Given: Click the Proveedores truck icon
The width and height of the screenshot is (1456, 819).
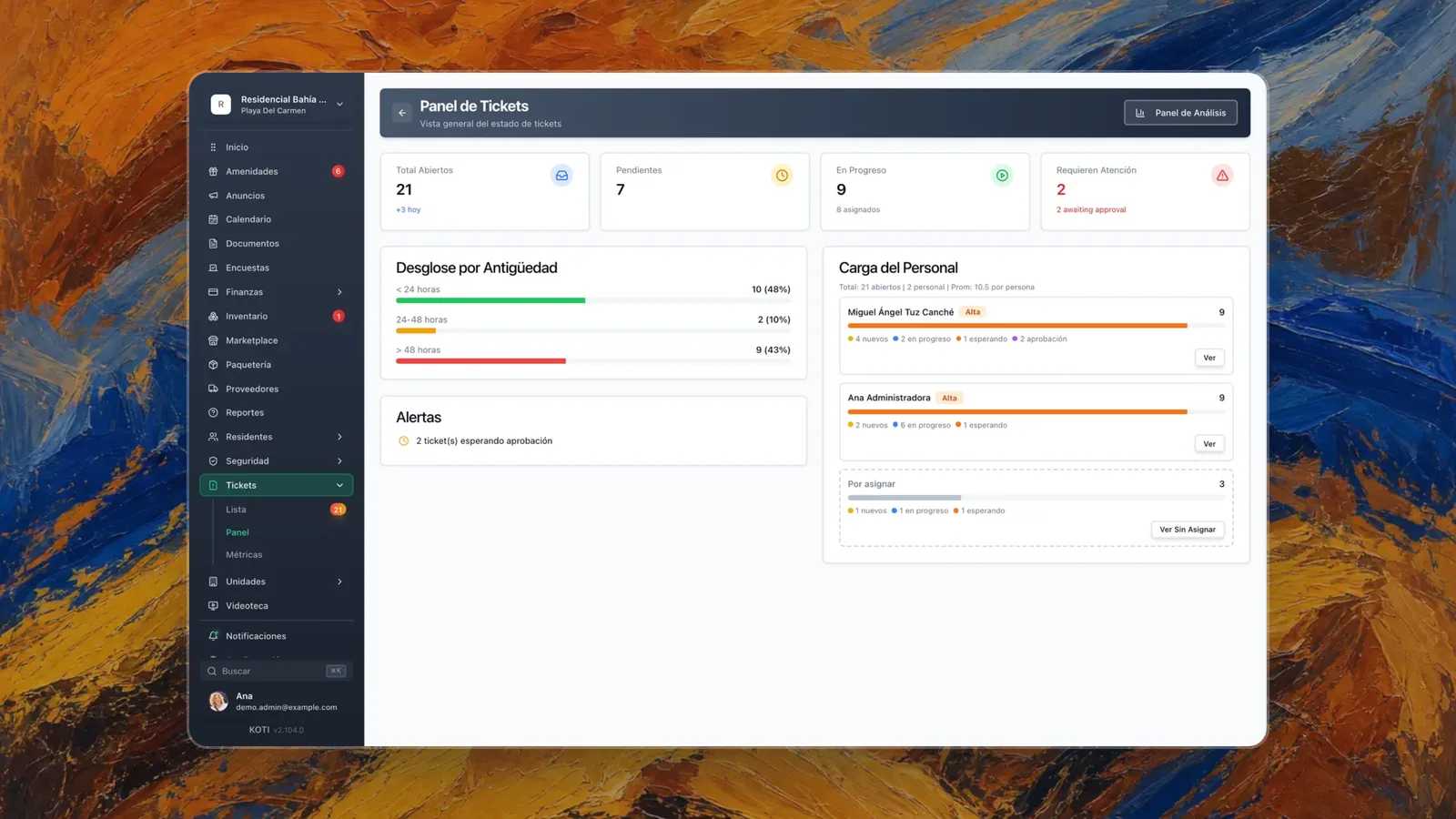Looking at the screenshot, I should pyautogui.click(x=213, y=389).
